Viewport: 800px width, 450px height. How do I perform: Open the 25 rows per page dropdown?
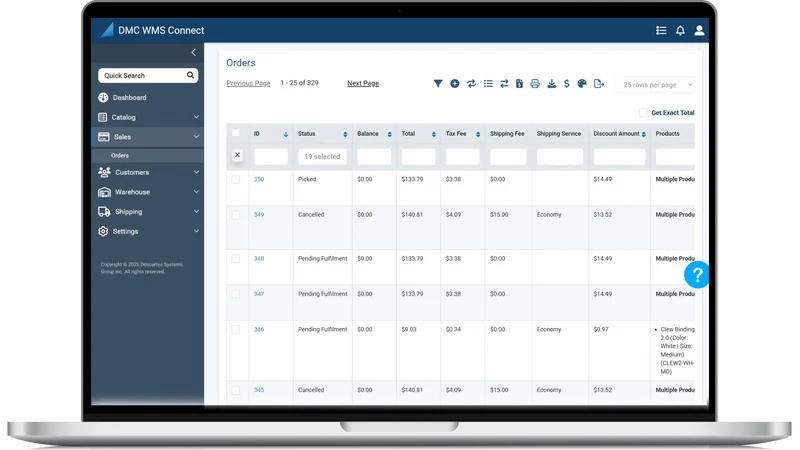(x=655, y=85)
